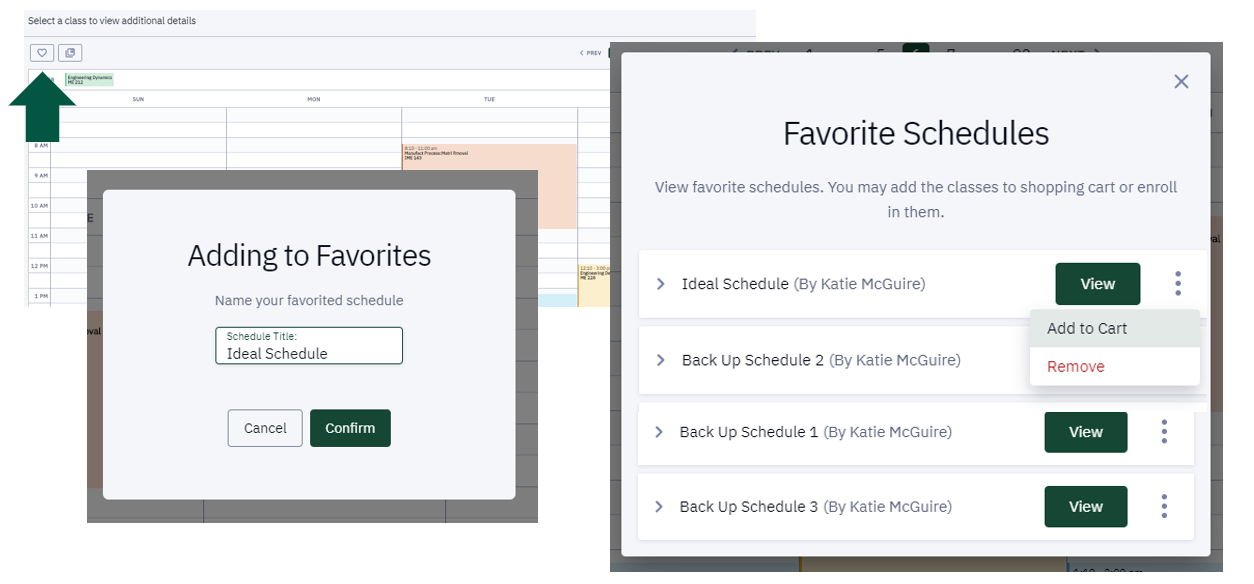Expand the Ideal Schedule row
The image size is (1254, 584).
(x=660, y=284)
